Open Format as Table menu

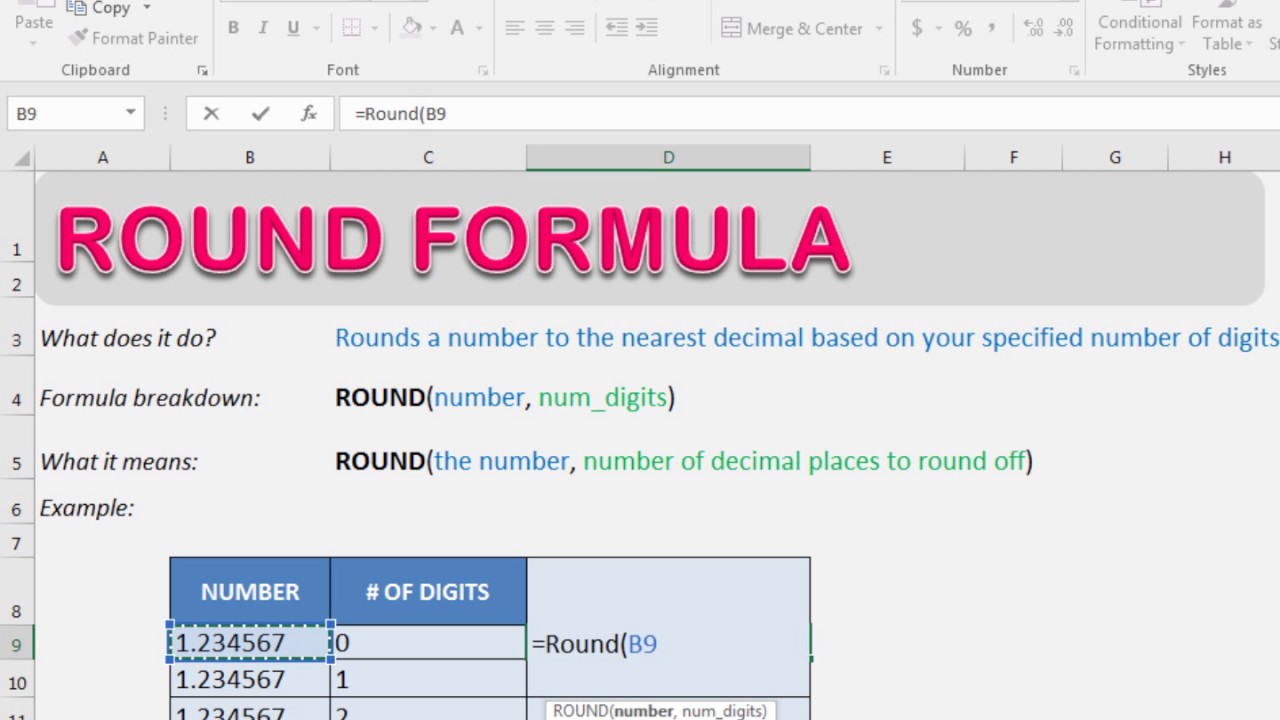pyautogui.click(x=1226, y=33)
